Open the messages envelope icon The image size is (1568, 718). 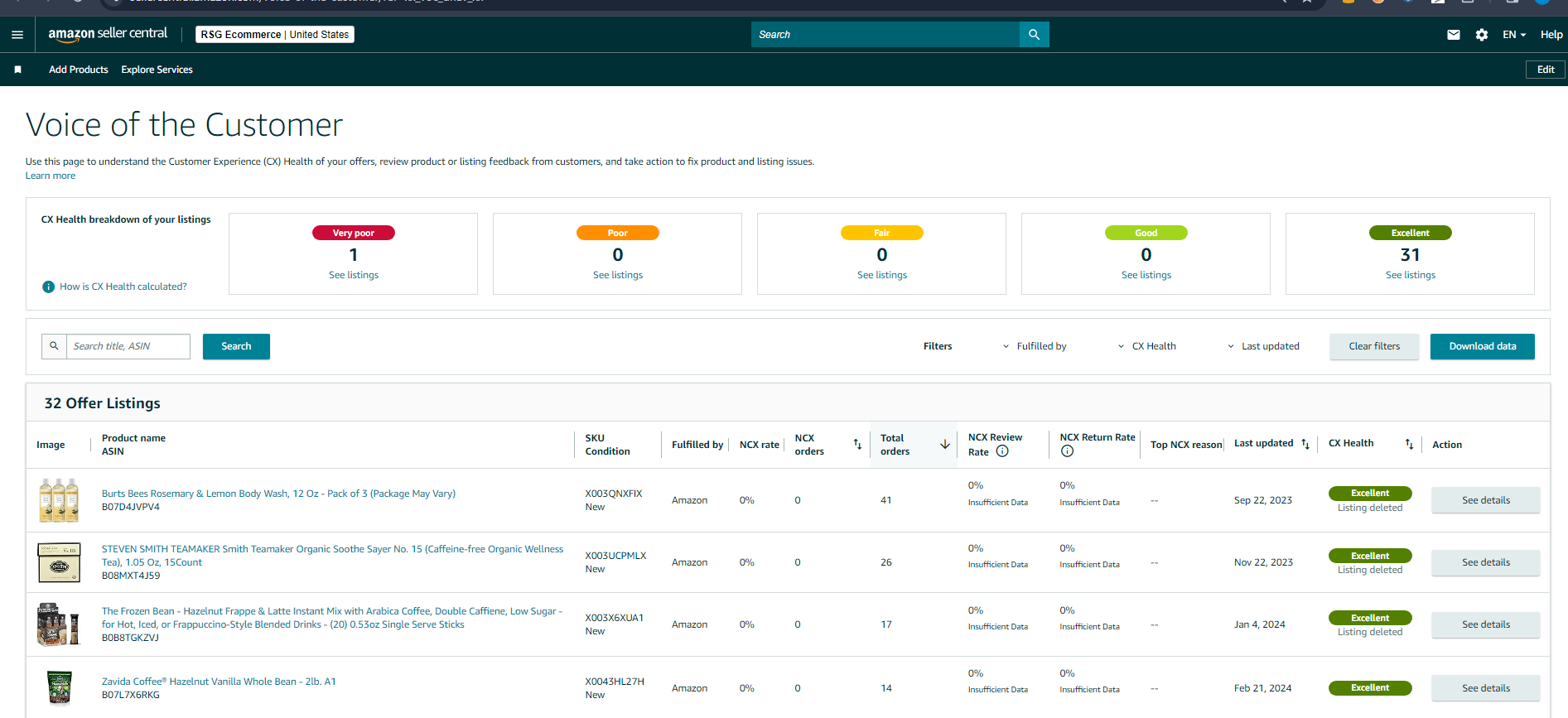pos(1454,35)
